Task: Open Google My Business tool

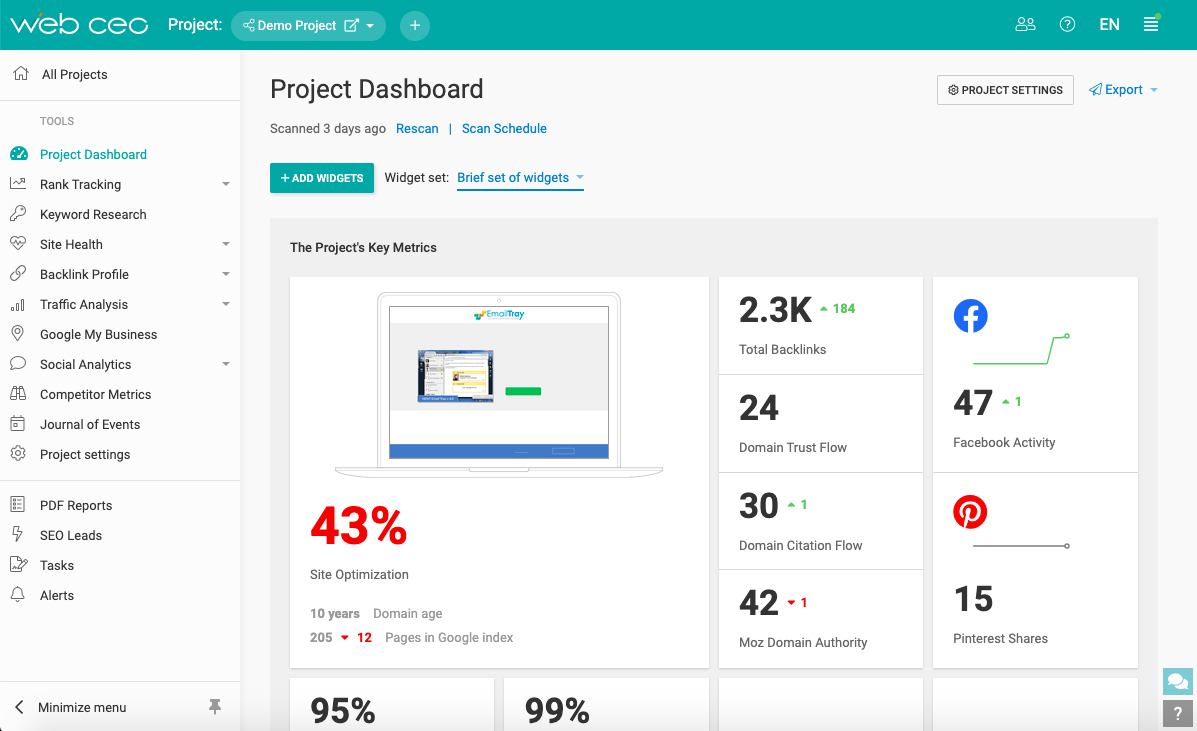Action: [100, 334]
